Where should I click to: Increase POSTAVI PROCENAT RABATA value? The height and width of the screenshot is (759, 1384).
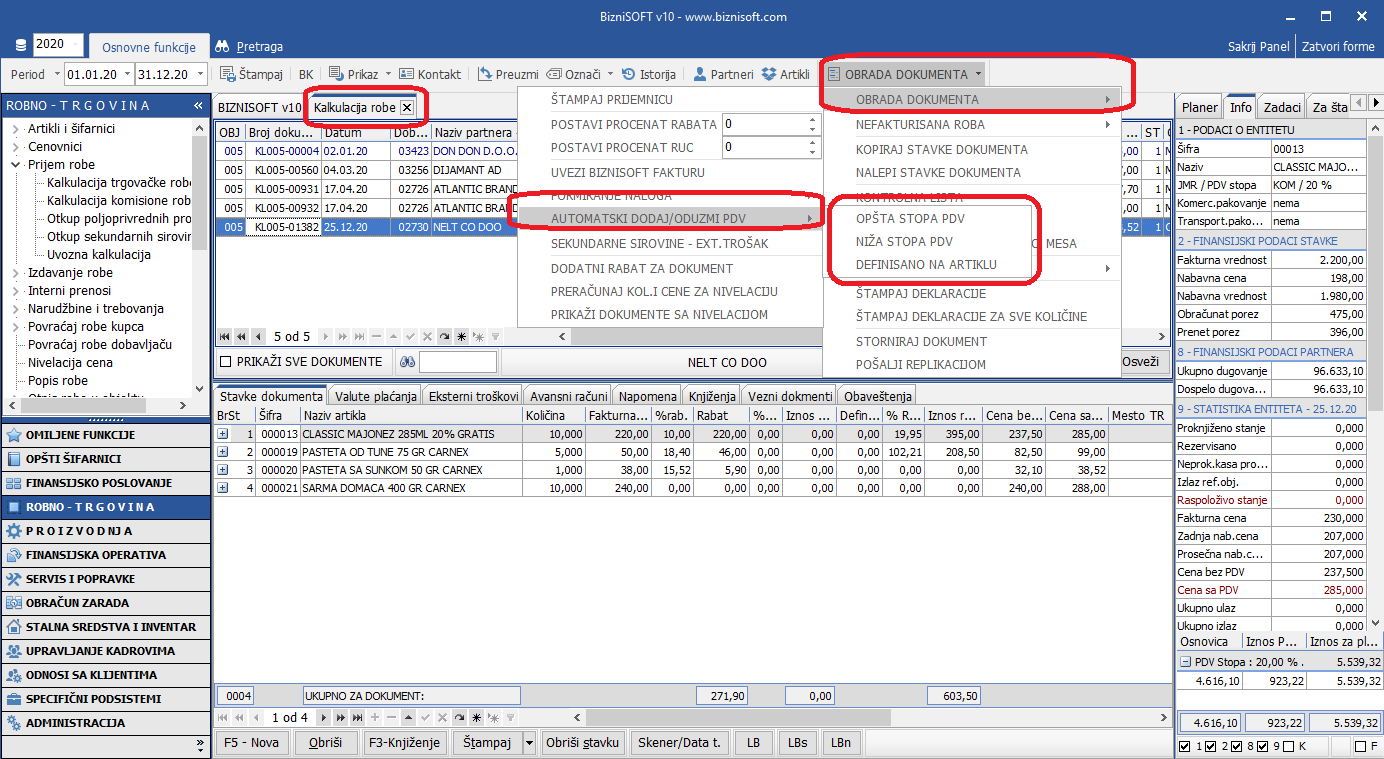812,120
